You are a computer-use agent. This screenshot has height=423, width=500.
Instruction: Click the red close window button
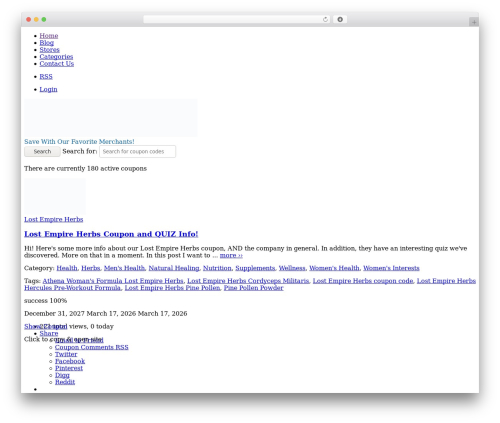point(29,19)
